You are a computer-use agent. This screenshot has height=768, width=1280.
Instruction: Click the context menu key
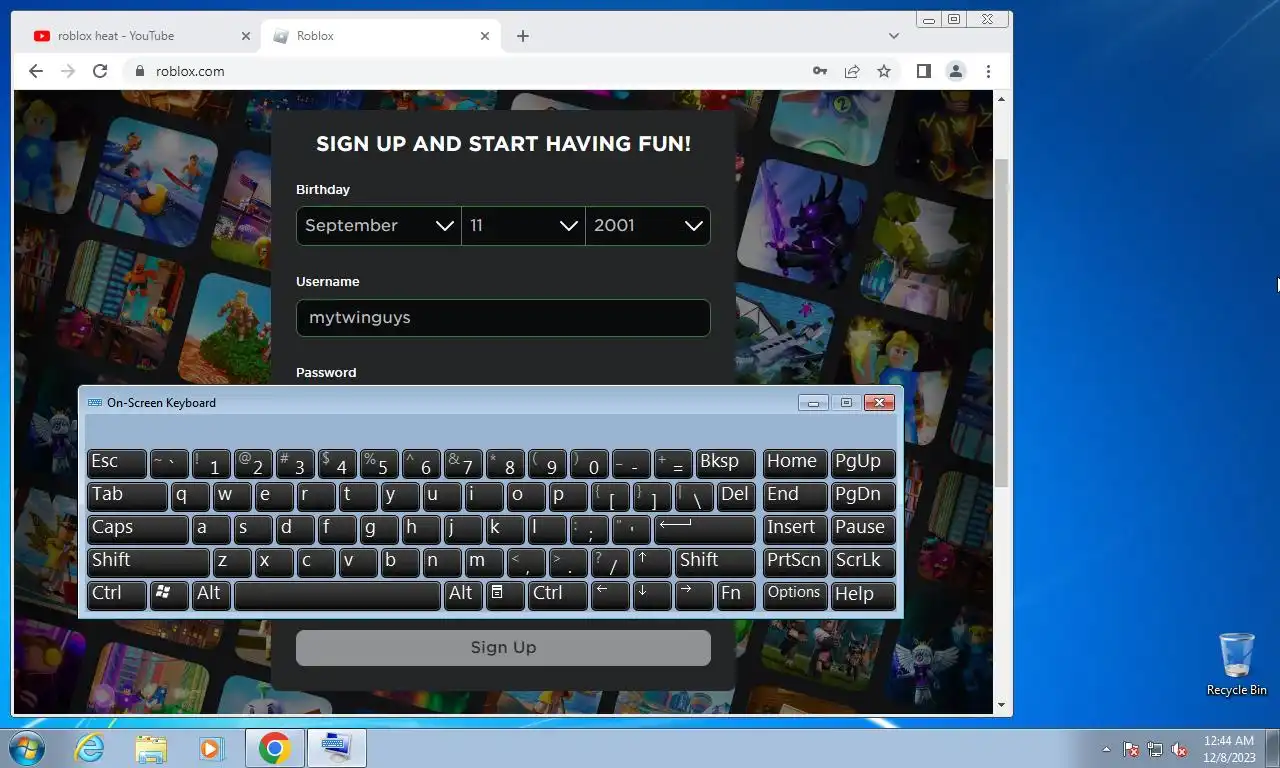[x=505, y=595]
